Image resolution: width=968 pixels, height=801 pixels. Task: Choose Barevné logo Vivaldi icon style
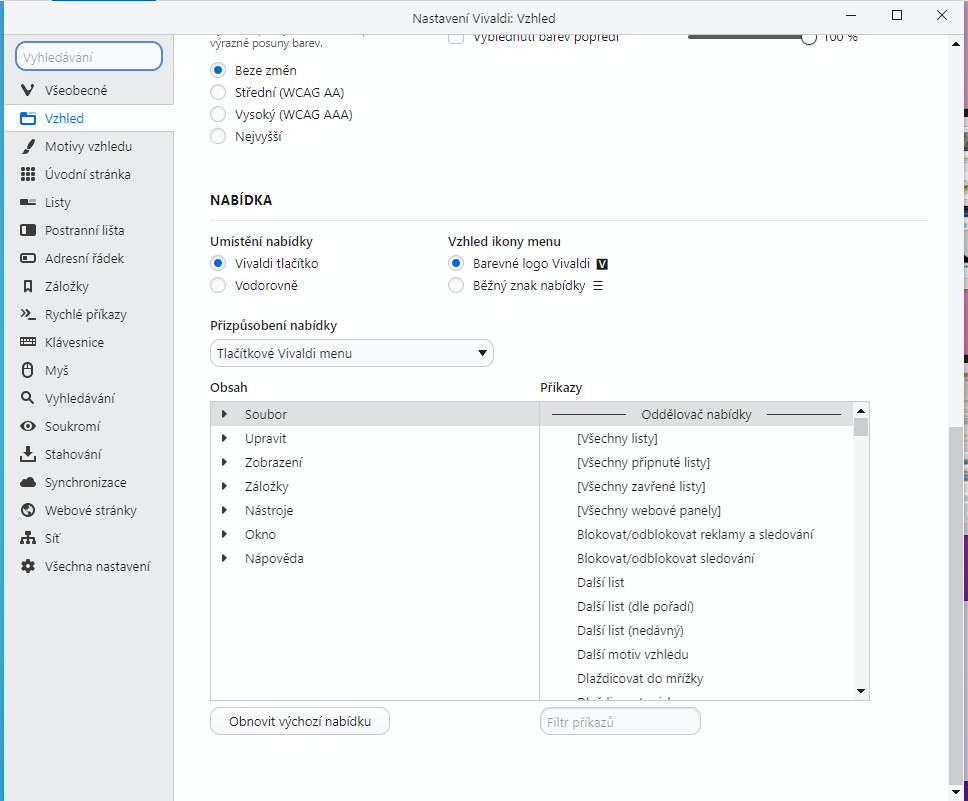click(456, 264)
